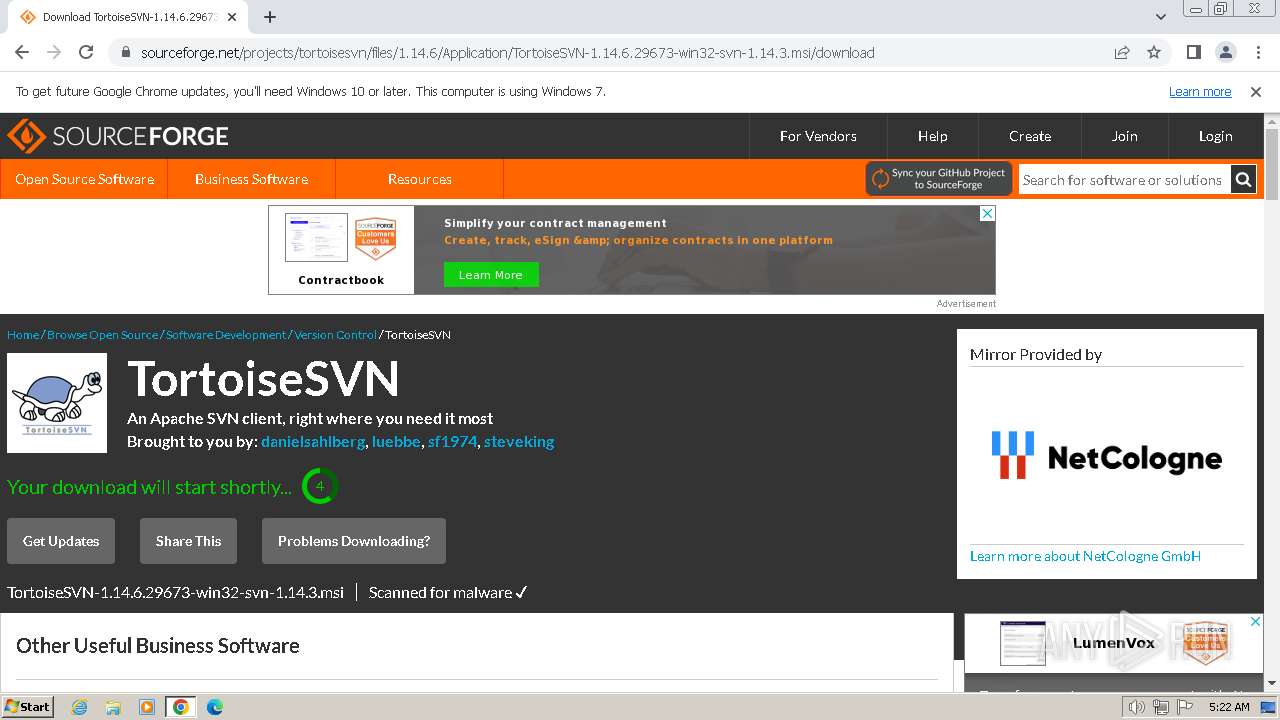Screen dimensions: 1280x720
Task: Open Business Software tab
Action: tap(251, 179)
